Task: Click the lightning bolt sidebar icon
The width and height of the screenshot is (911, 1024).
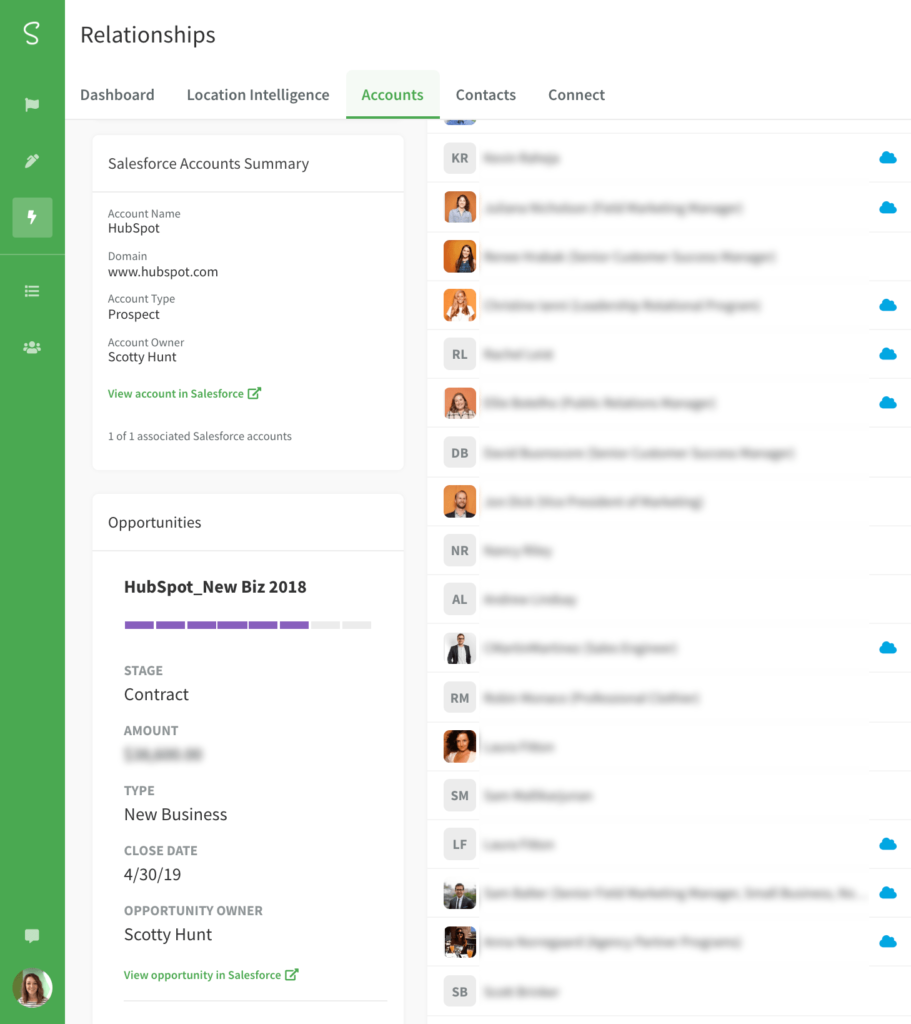Action: 32,217
